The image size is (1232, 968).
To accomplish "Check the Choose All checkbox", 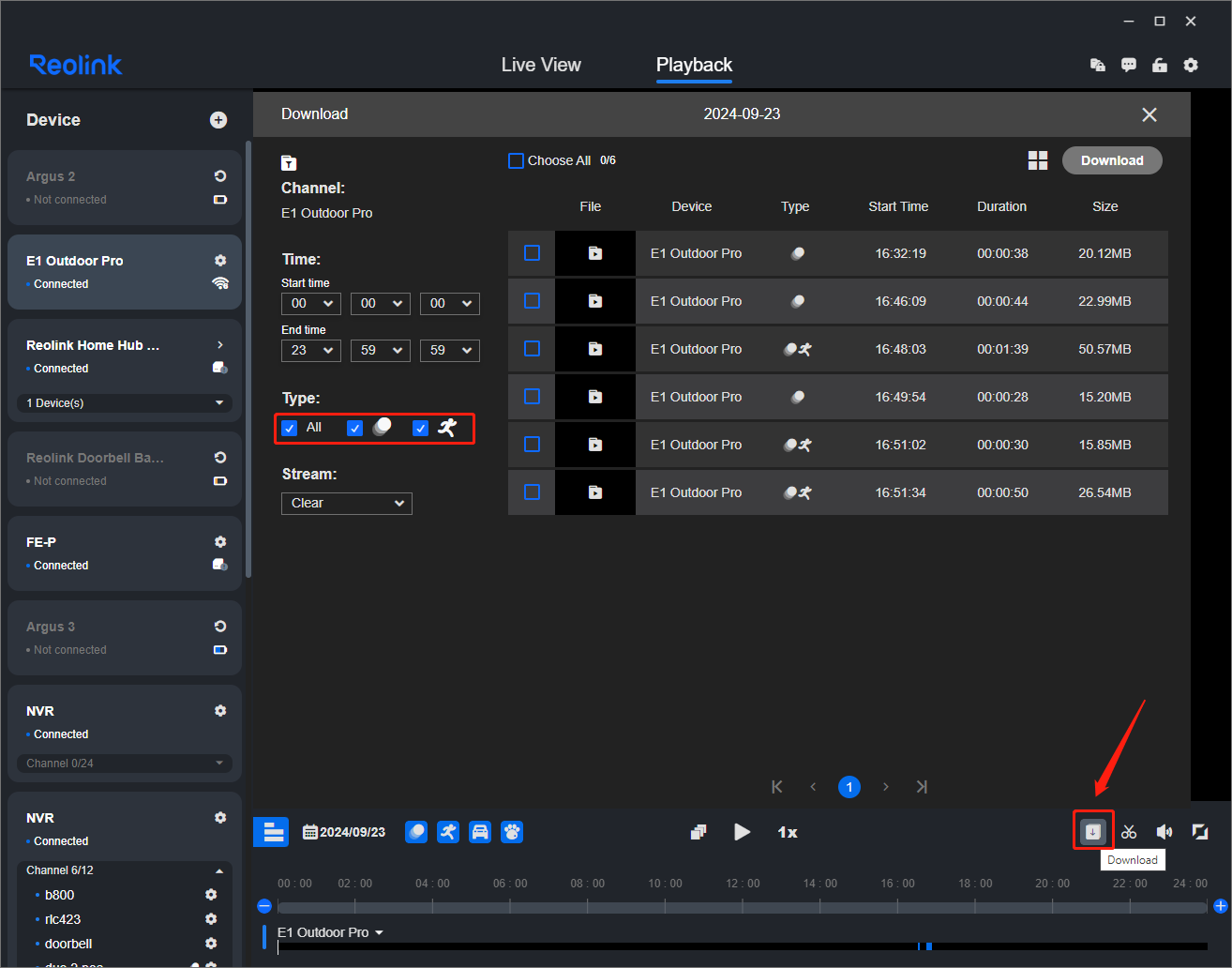I will point(516,160).
